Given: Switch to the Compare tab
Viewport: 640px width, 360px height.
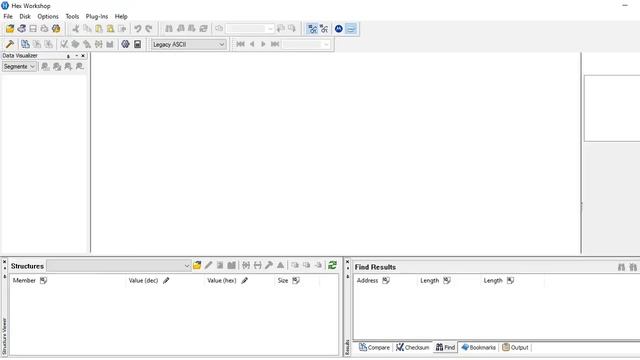Looking at the screenshot, I should 374,347.
